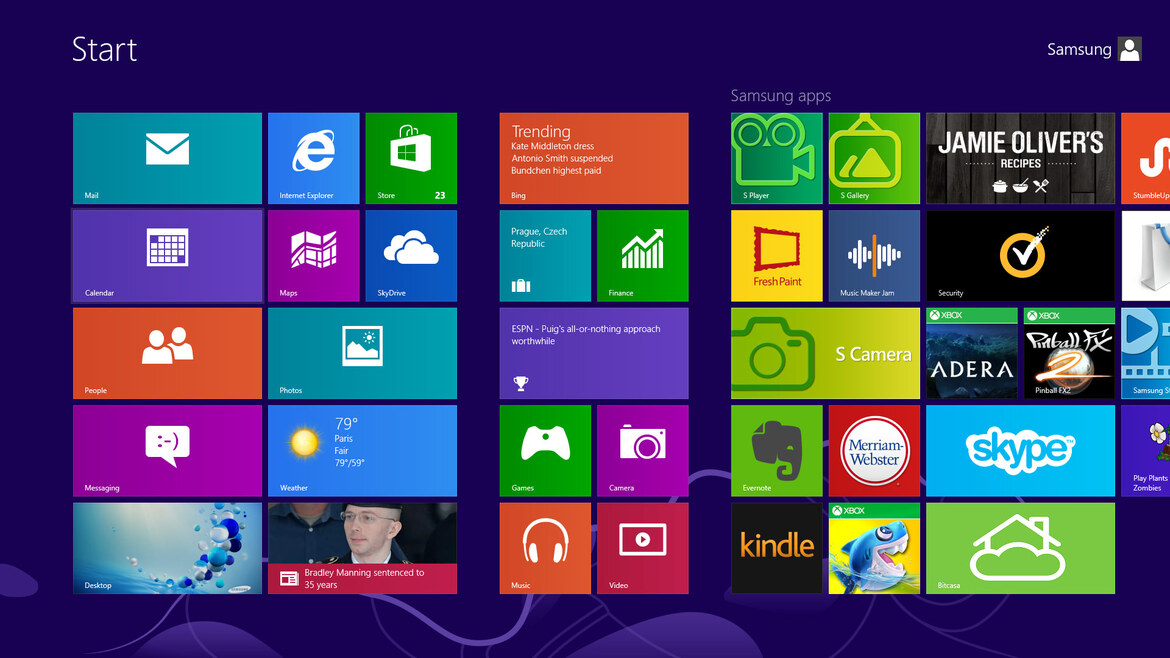Launch Fresh Paint app
The height and width of the screenshot is (658, 1170).
777,256
